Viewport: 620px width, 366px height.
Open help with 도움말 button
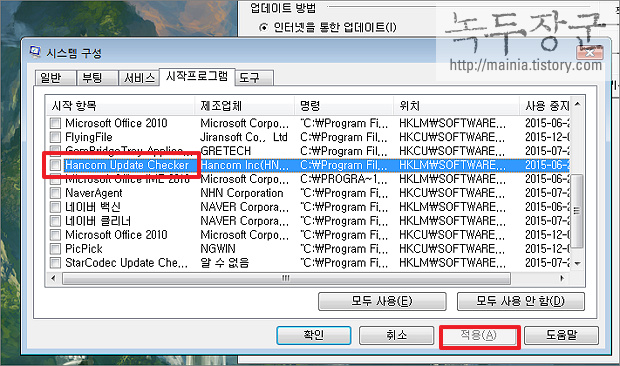(561, 335)
